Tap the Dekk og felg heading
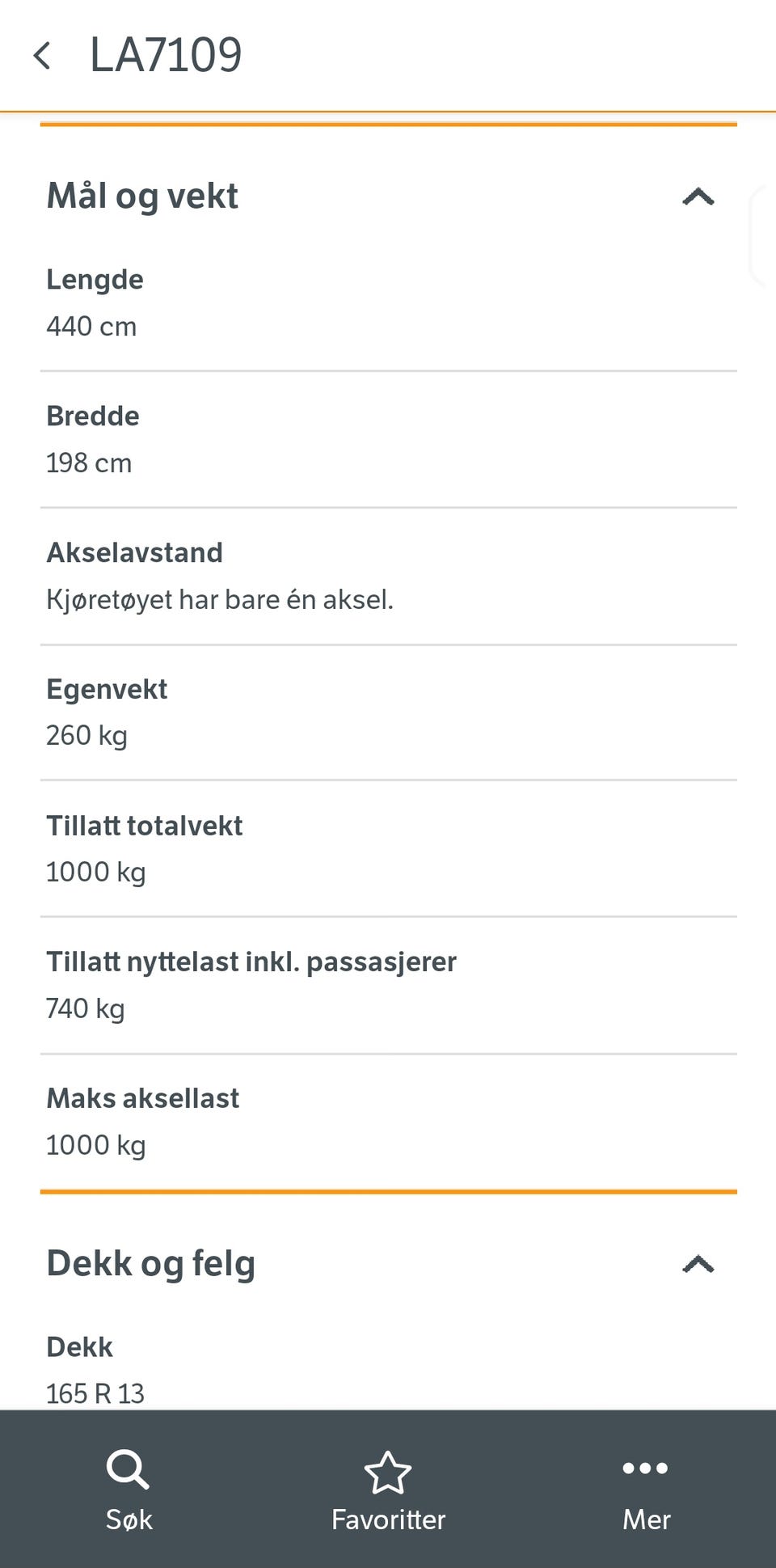Image resolution: width=776 pixels, height=1568 pixels. [151, 1263]
